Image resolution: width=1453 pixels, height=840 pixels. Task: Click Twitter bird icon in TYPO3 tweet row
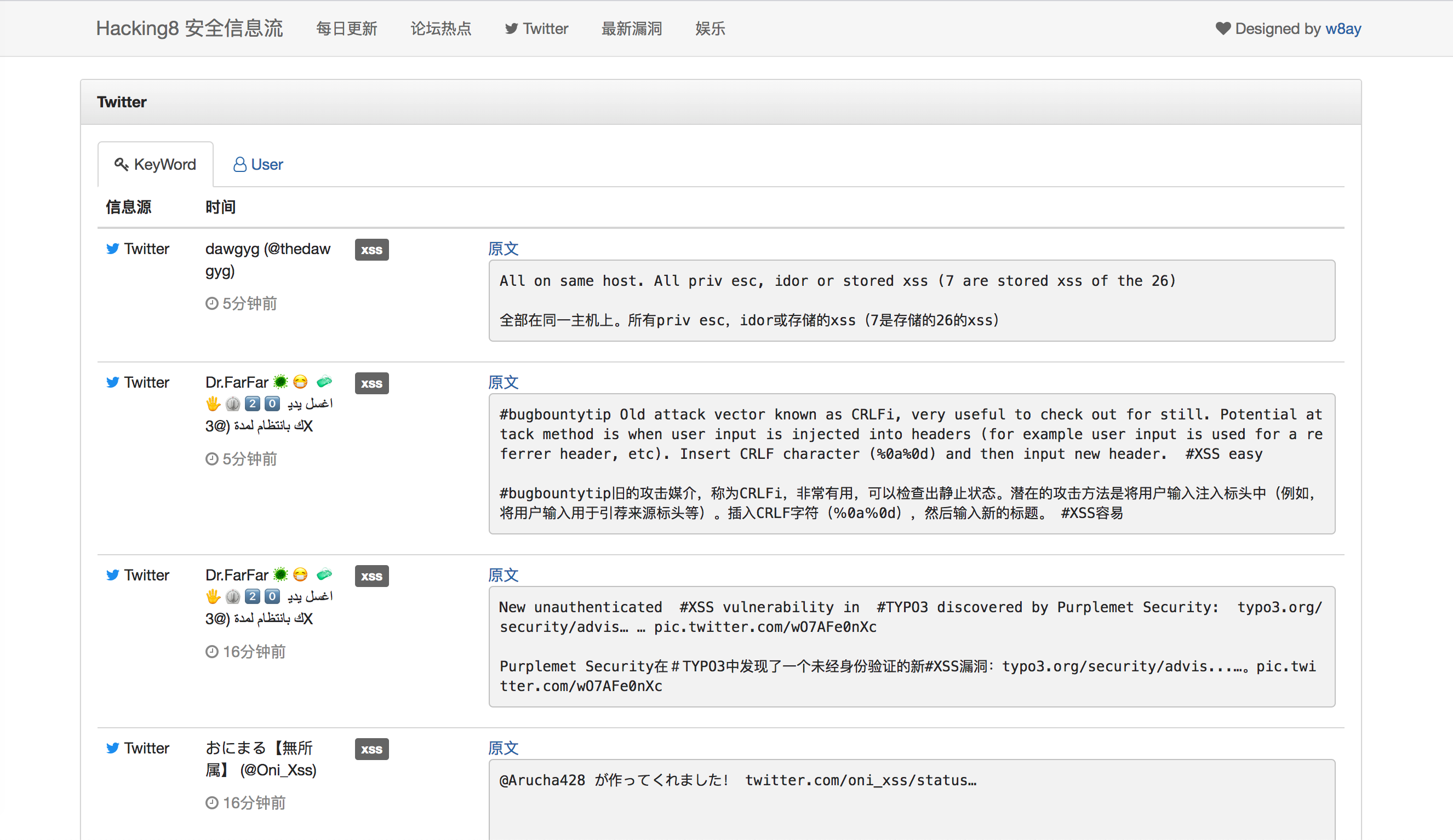tap(113, 574)
